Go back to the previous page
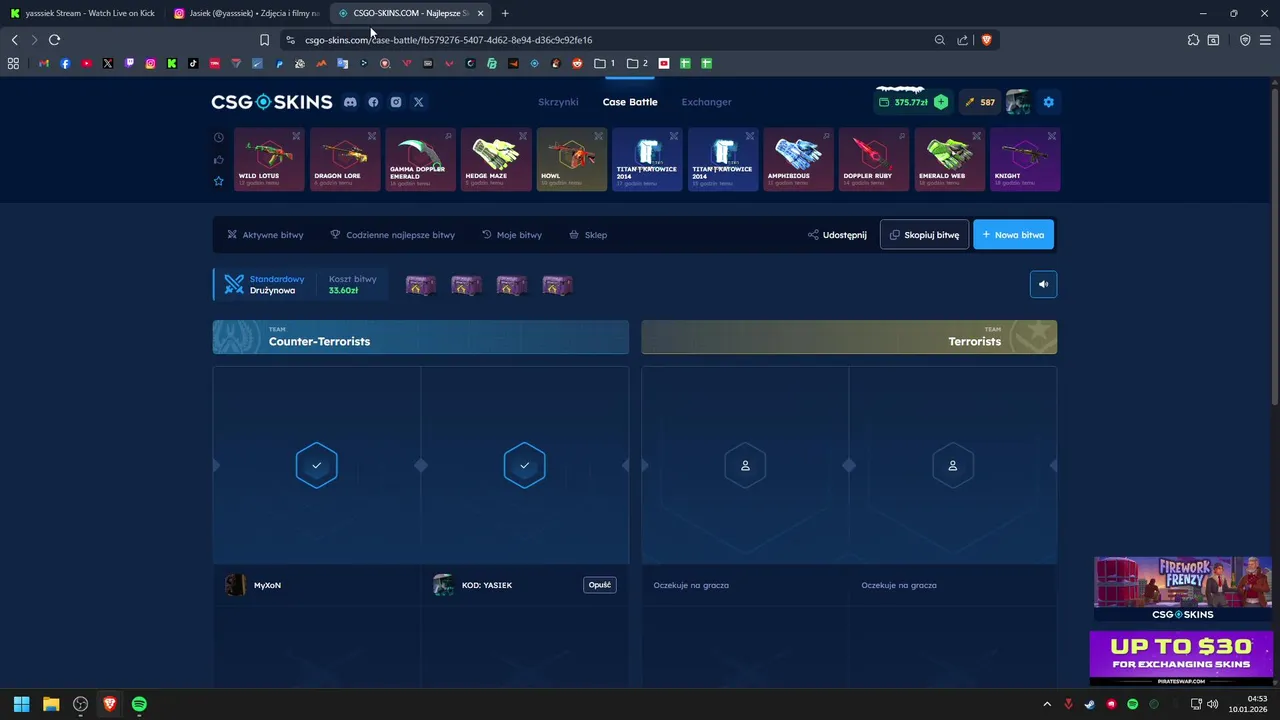Image resolution: width=1280 pixels, height=720 pixels. pos(14,40)
